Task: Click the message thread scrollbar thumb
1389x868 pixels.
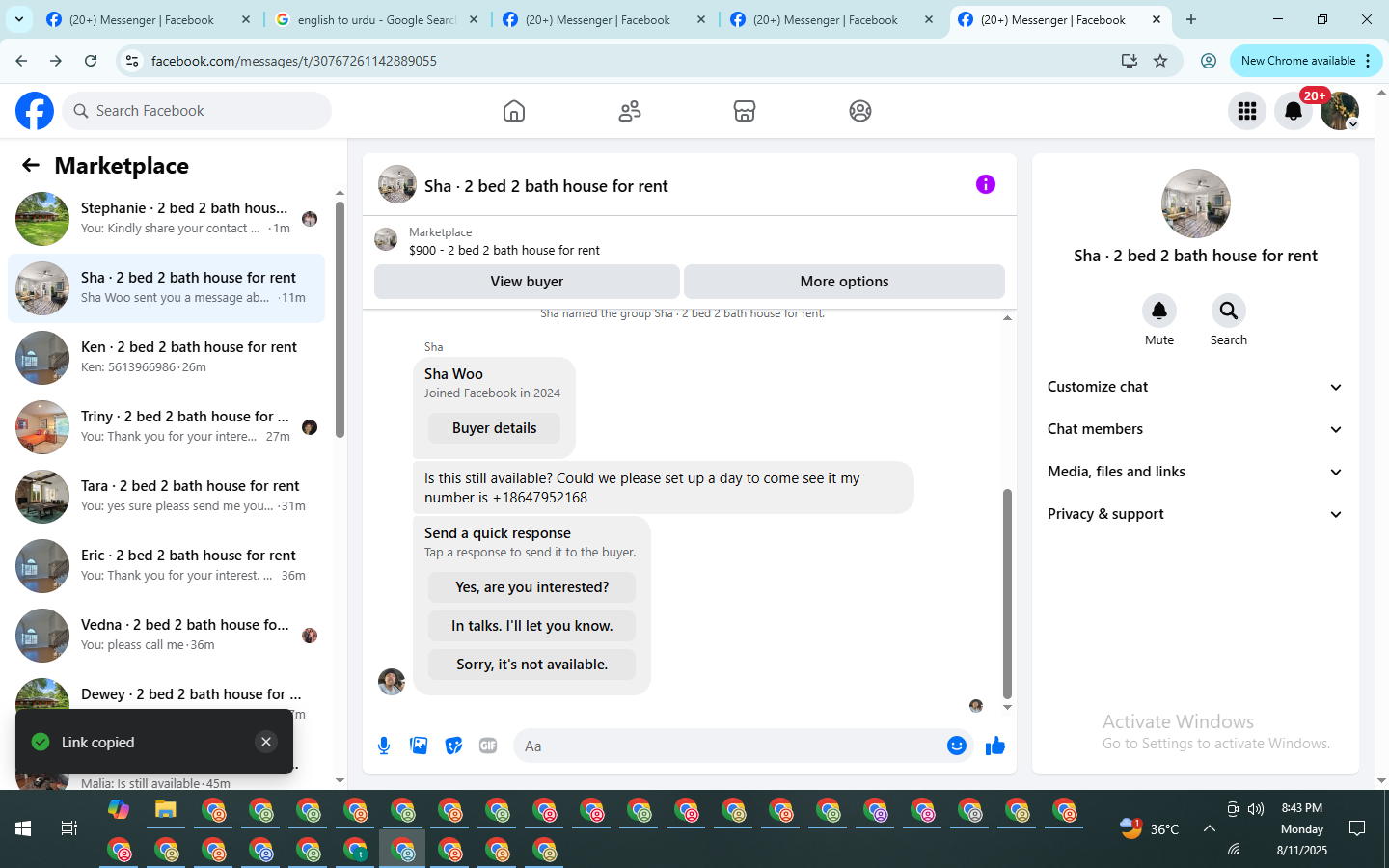Action: click(1007, 594)
